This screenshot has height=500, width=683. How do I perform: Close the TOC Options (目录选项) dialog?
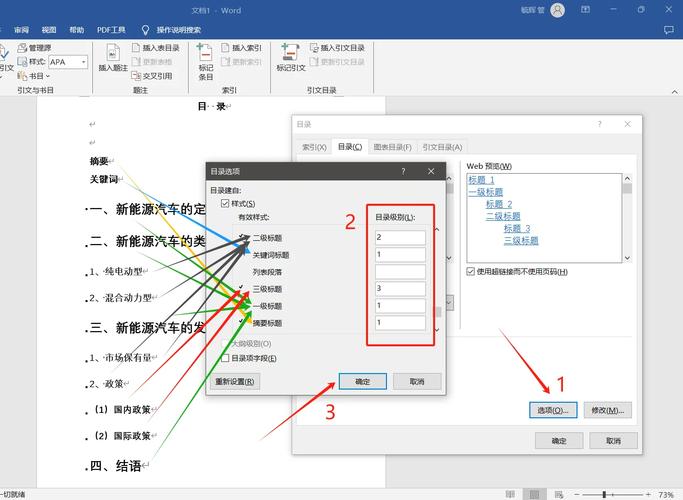pyautogui.click(x=431, y=172)
